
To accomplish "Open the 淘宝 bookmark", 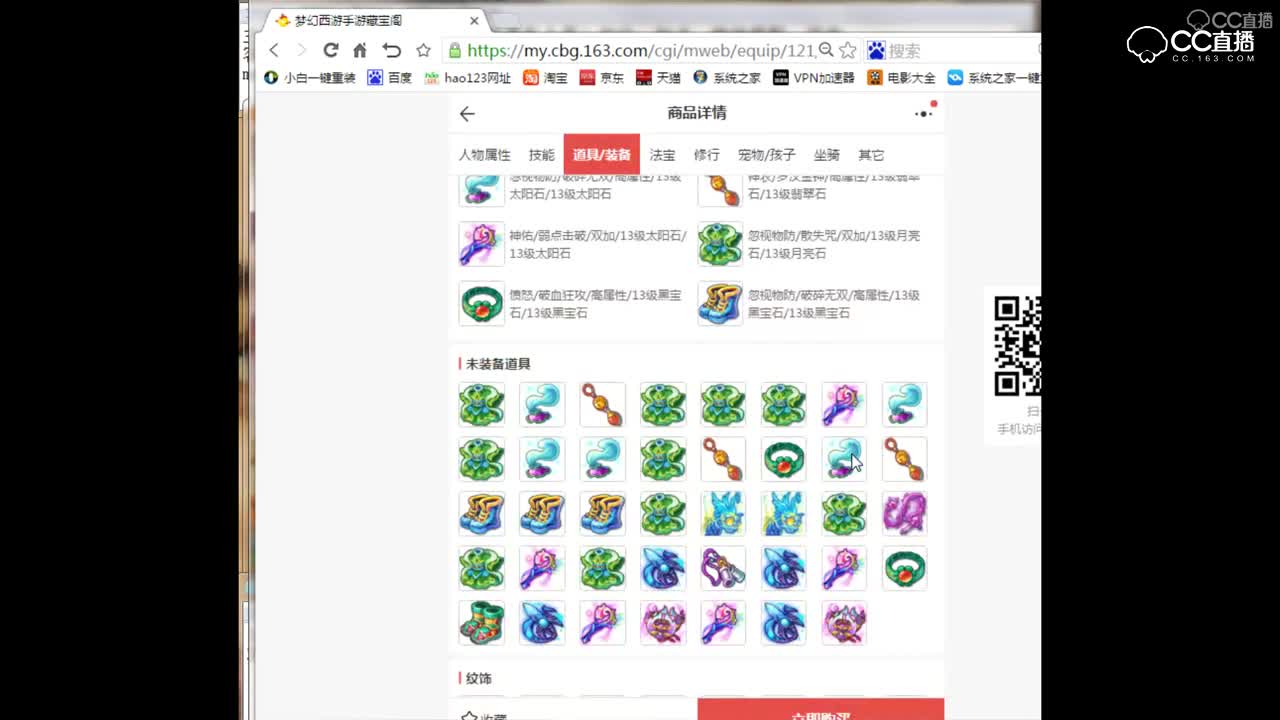I will tap(546, 77).
